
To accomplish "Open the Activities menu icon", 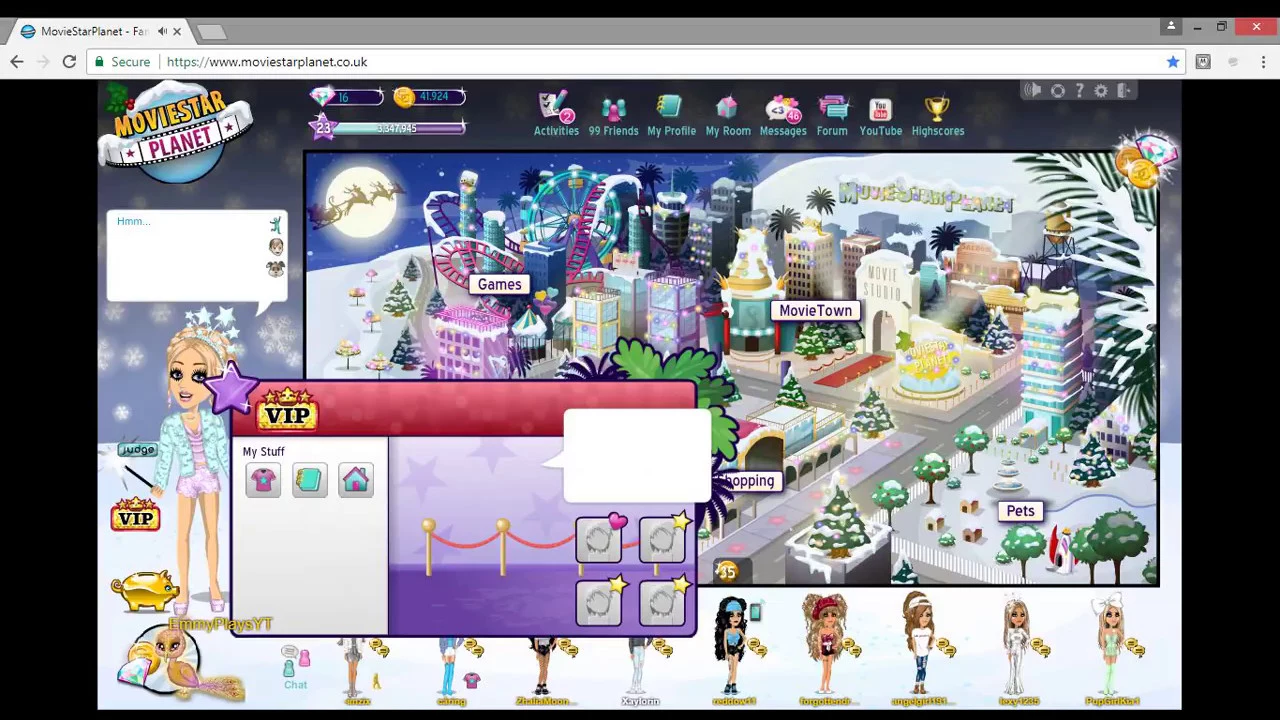I will coord(556,115).
